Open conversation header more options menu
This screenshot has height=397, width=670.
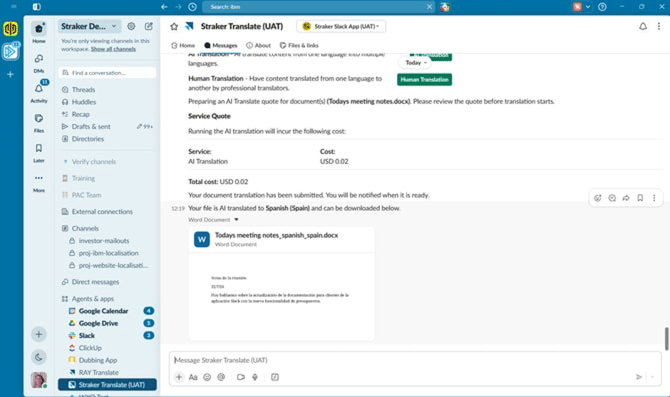(658, 26)
